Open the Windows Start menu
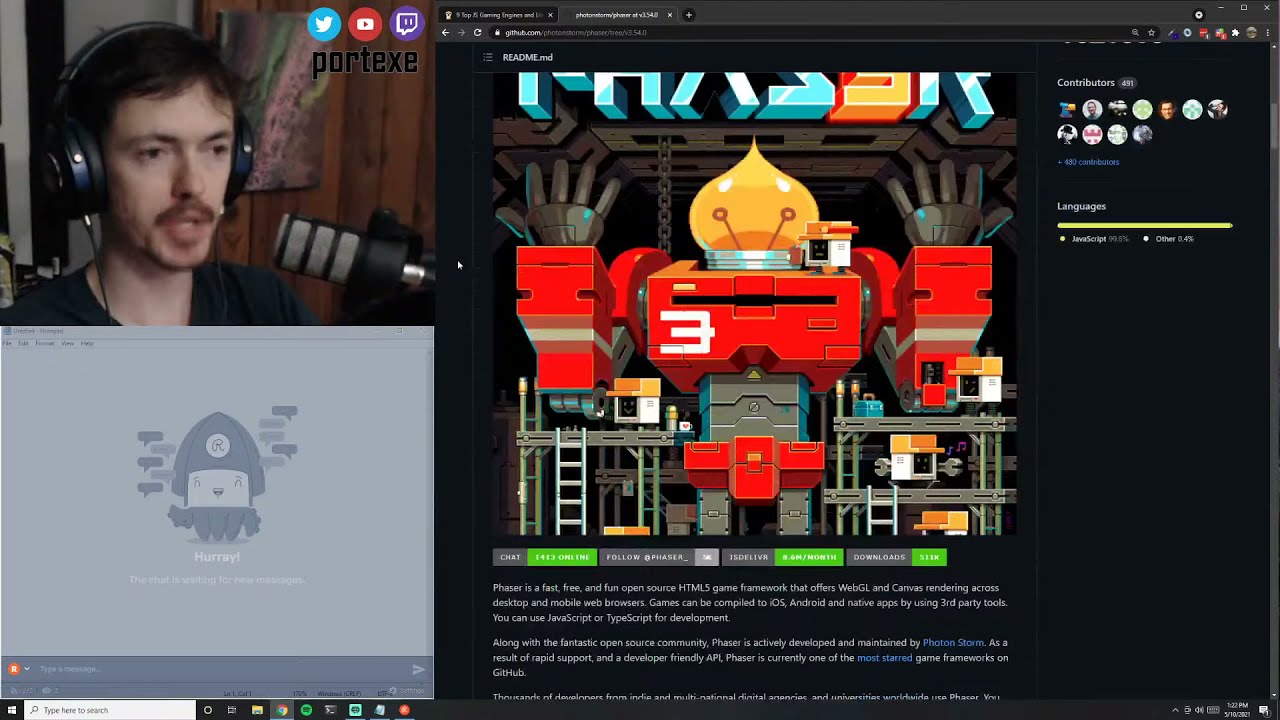The image size is (1280, 720). coord(13,710)
